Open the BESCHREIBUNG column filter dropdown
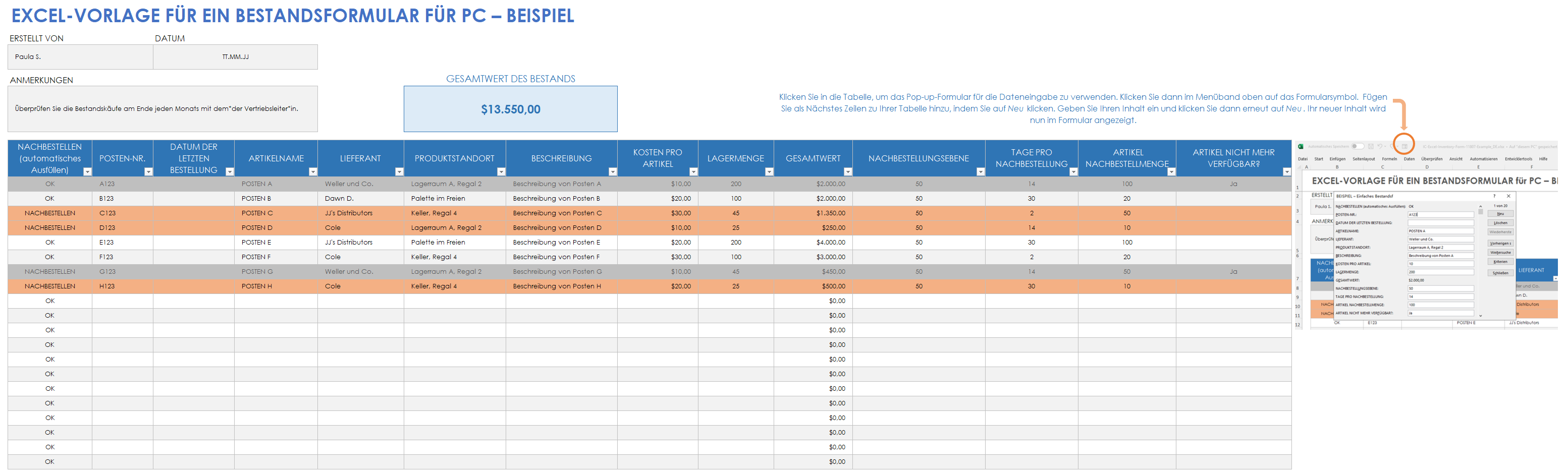This screenshot has width=1568, height=476. [x=612, y=172]
